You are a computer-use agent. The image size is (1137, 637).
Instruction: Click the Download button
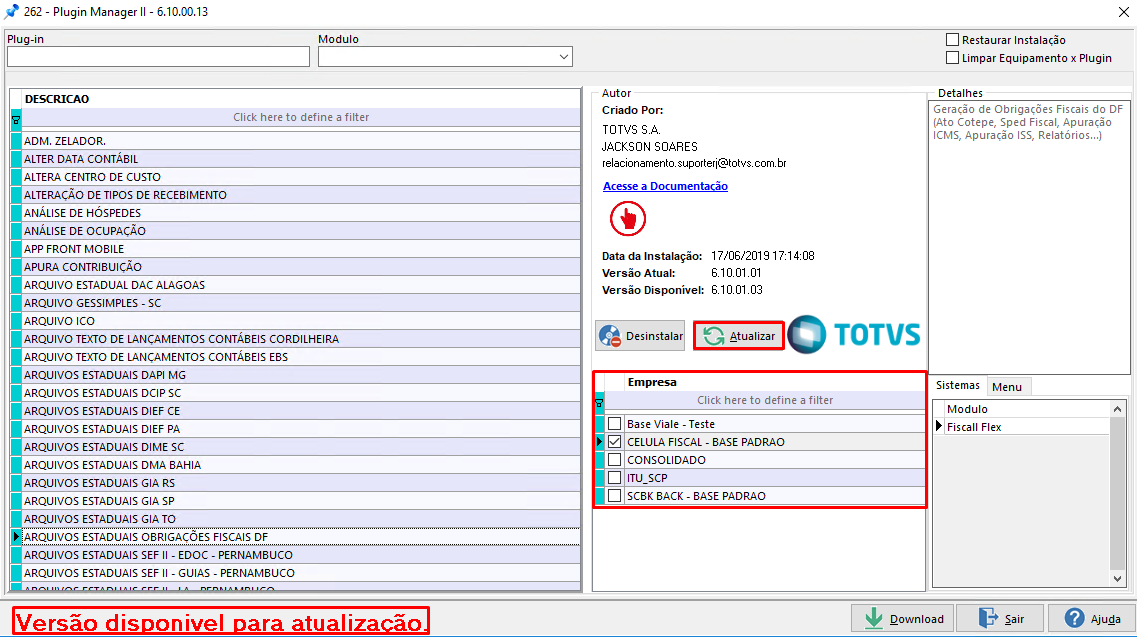904,619
